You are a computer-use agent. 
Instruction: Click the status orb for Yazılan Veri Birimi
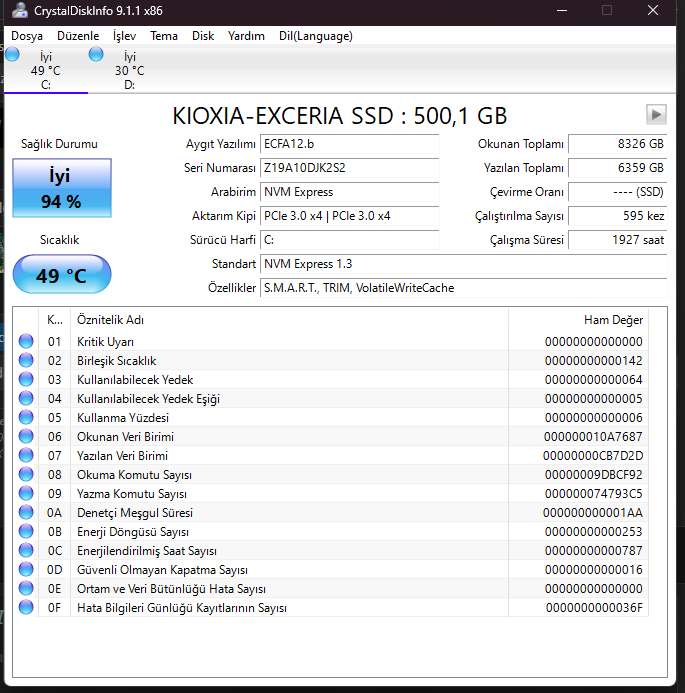[26, 455]
